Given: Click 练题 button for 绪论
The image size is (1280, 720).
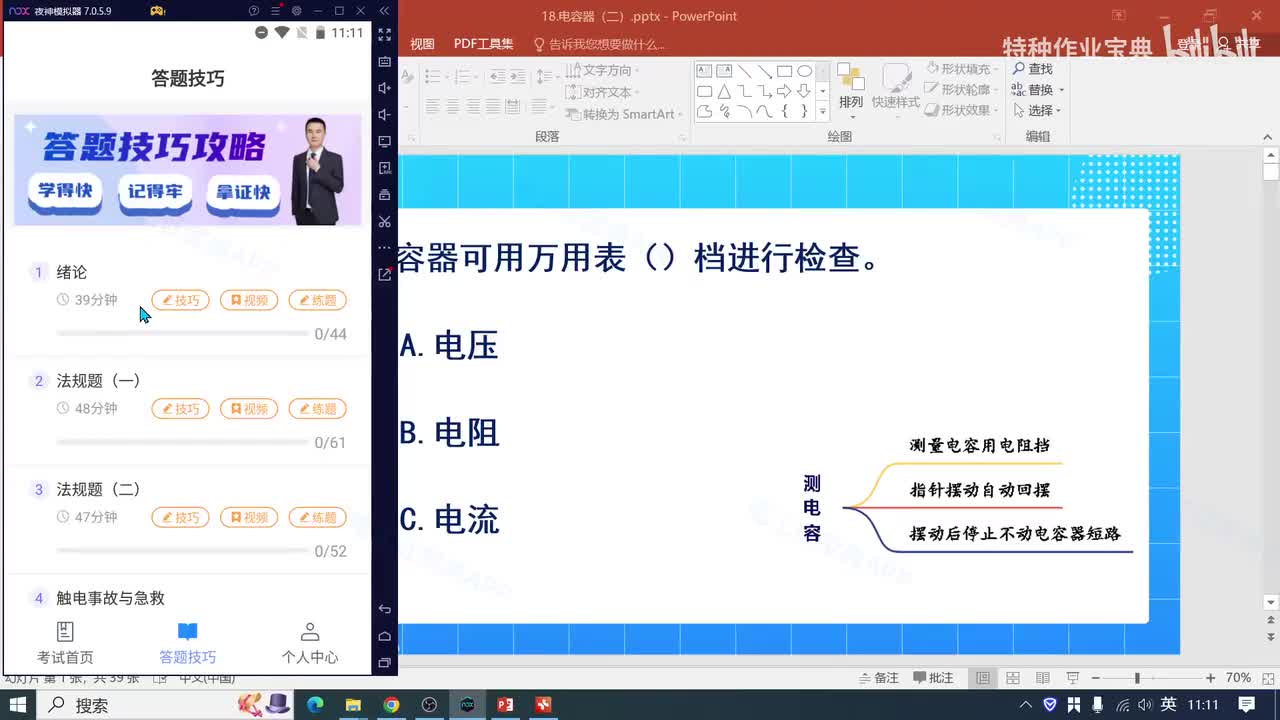Looking at the screenshot, I should (x=318, y=300).
